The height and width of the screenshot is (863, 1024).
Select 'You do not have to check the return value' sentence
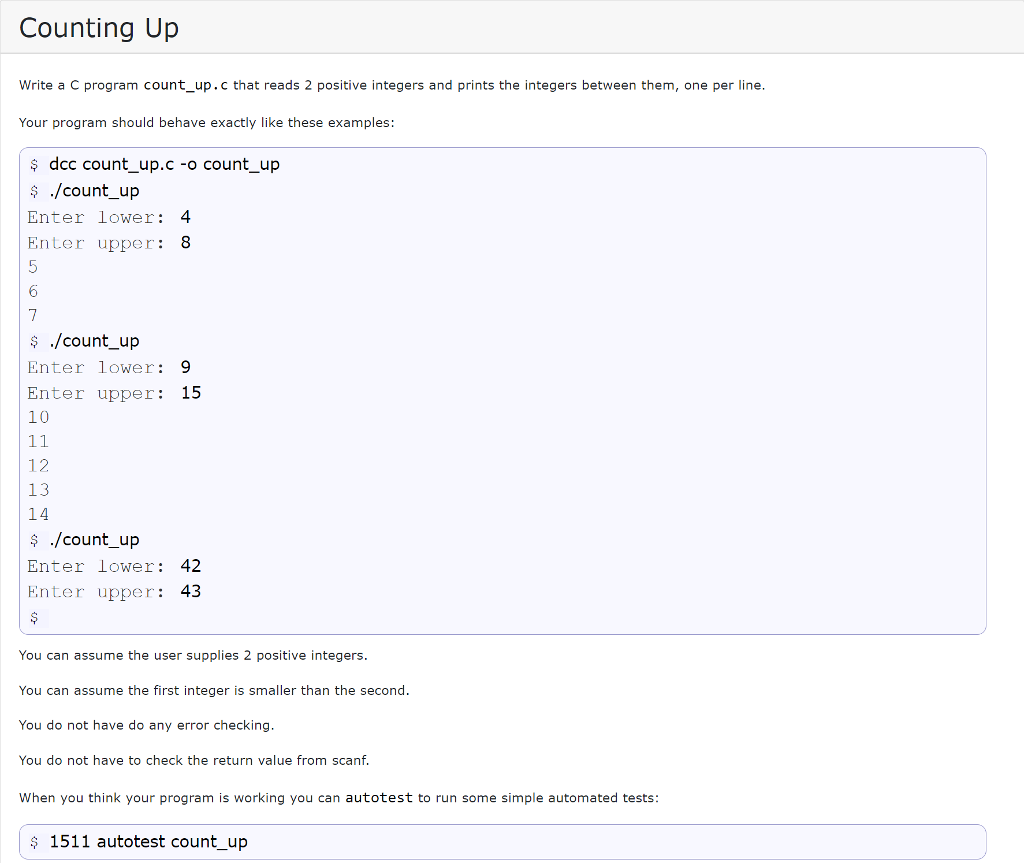pos(194,760)
